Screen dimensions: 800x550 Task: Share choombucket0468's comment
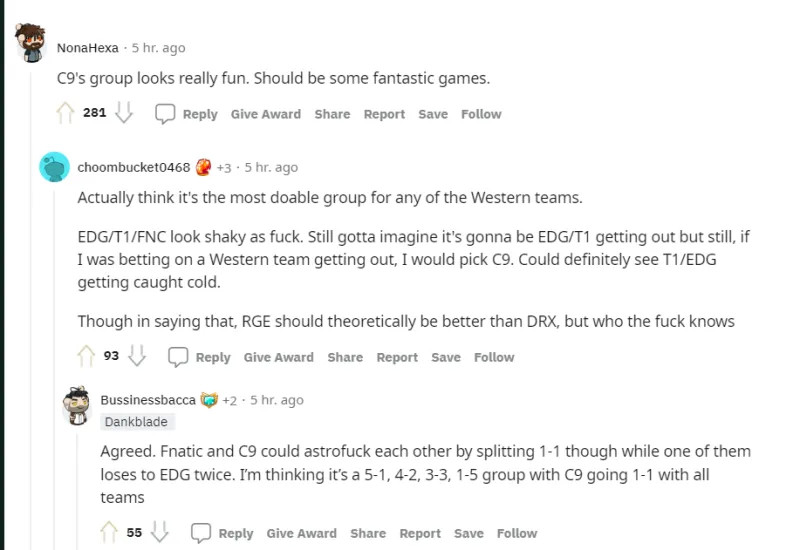tap(345, 357)
